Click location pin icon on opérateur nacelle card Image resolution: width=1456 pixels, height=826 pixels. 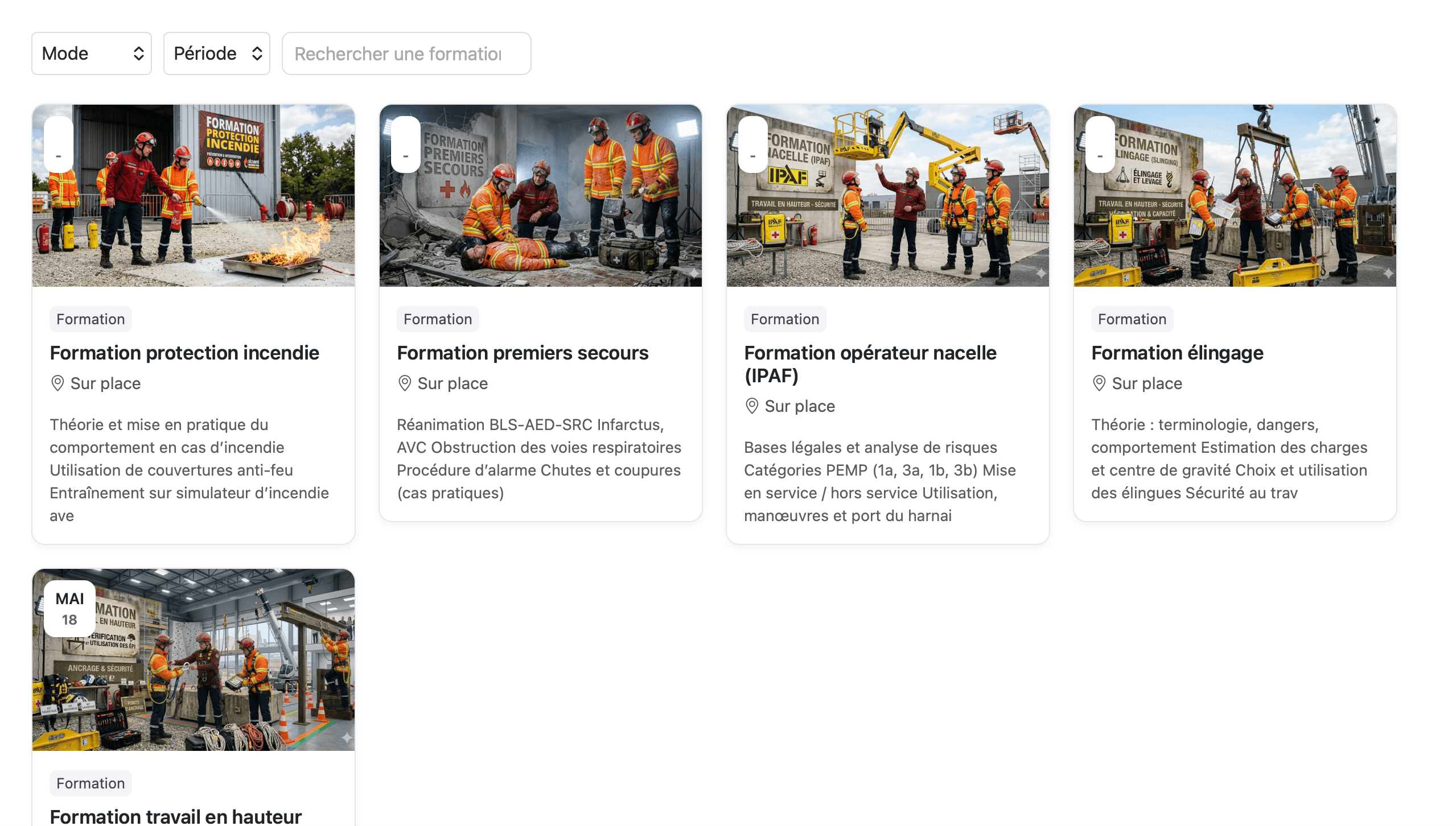(x=751, y=406)
